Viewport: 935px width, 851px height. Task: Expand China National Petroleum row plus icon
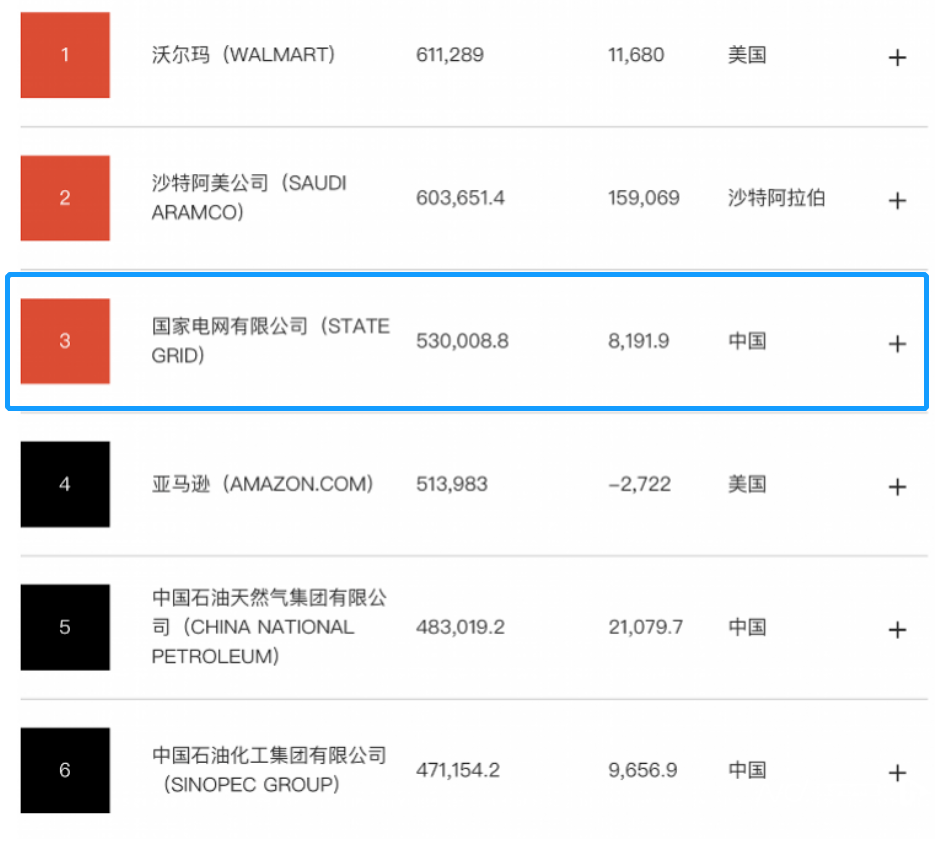[897, 630]
